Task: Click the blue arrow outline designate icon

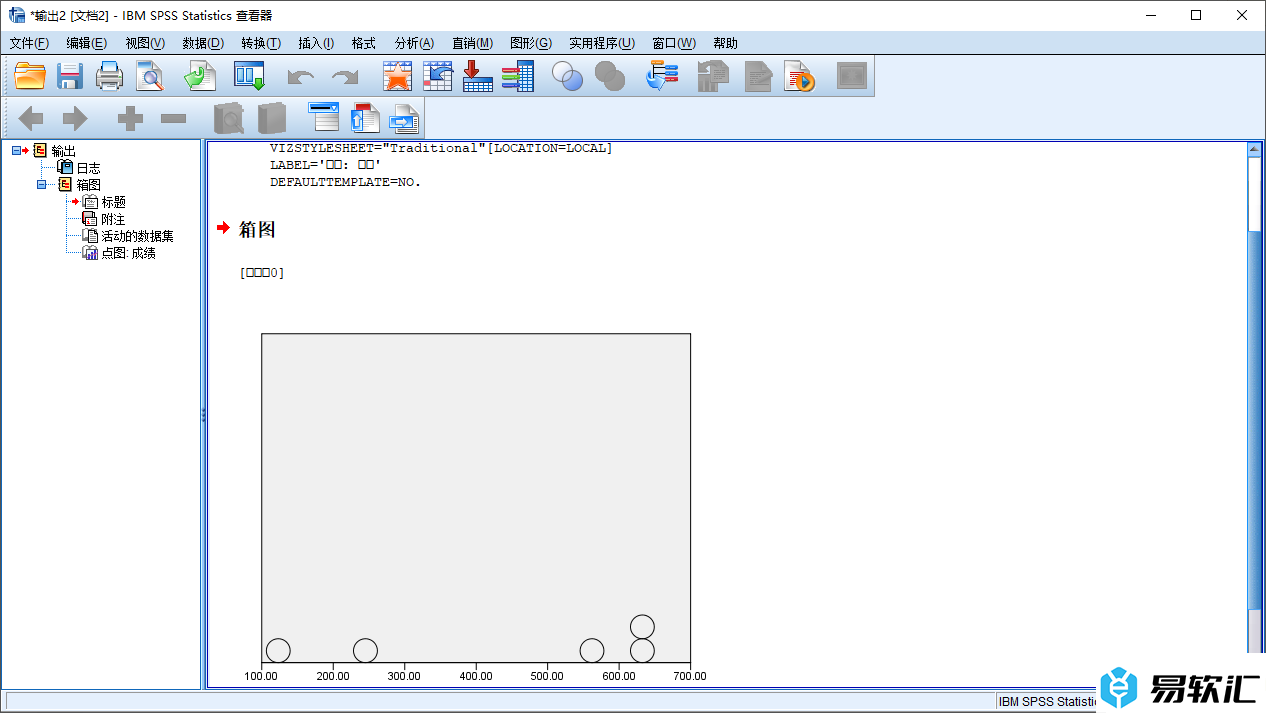Action: pyautogui.click(x=662, y=76)
